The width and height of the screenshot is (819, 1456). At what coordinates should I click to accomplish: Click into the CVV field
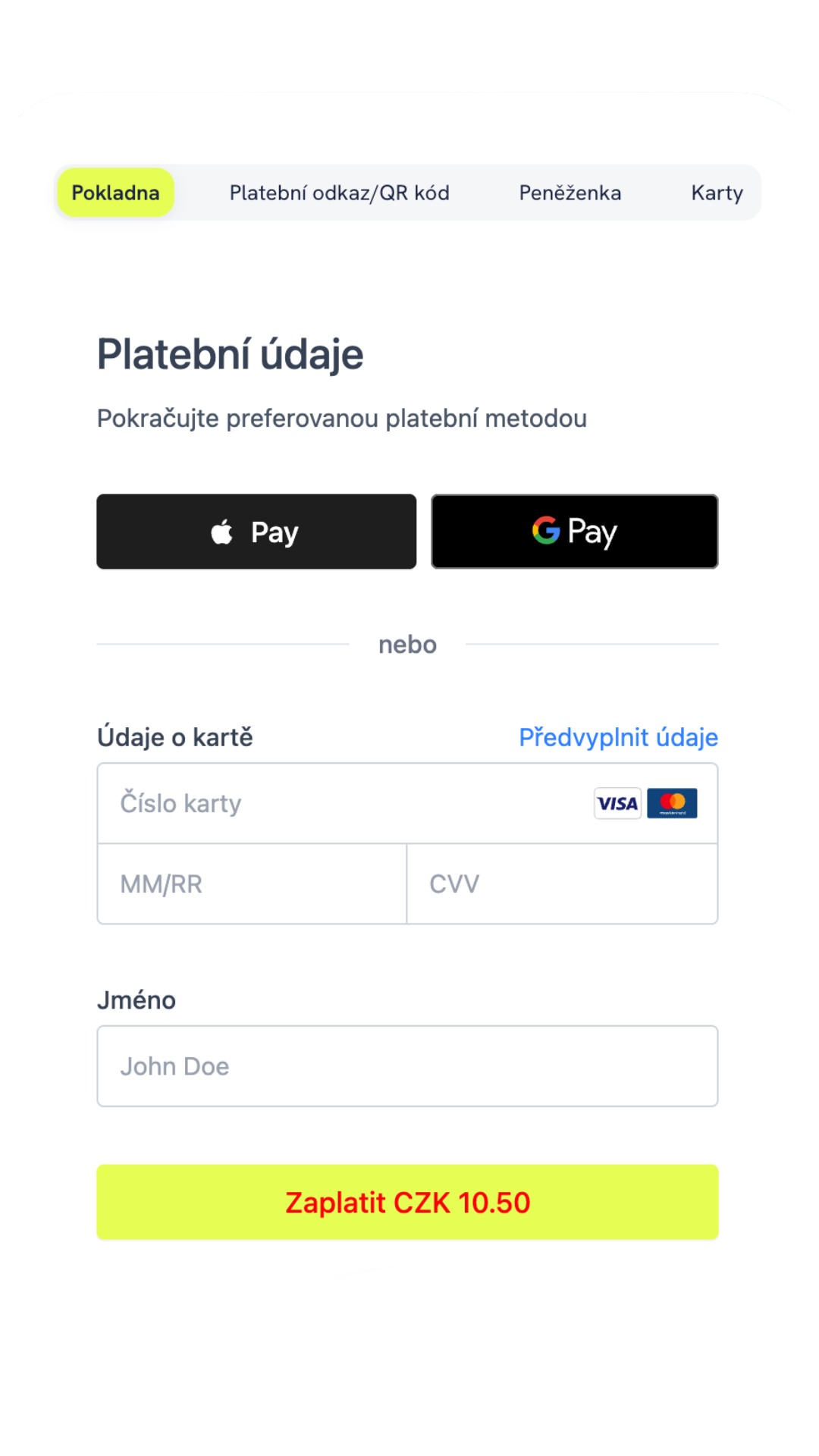click(x=562, y=884)
